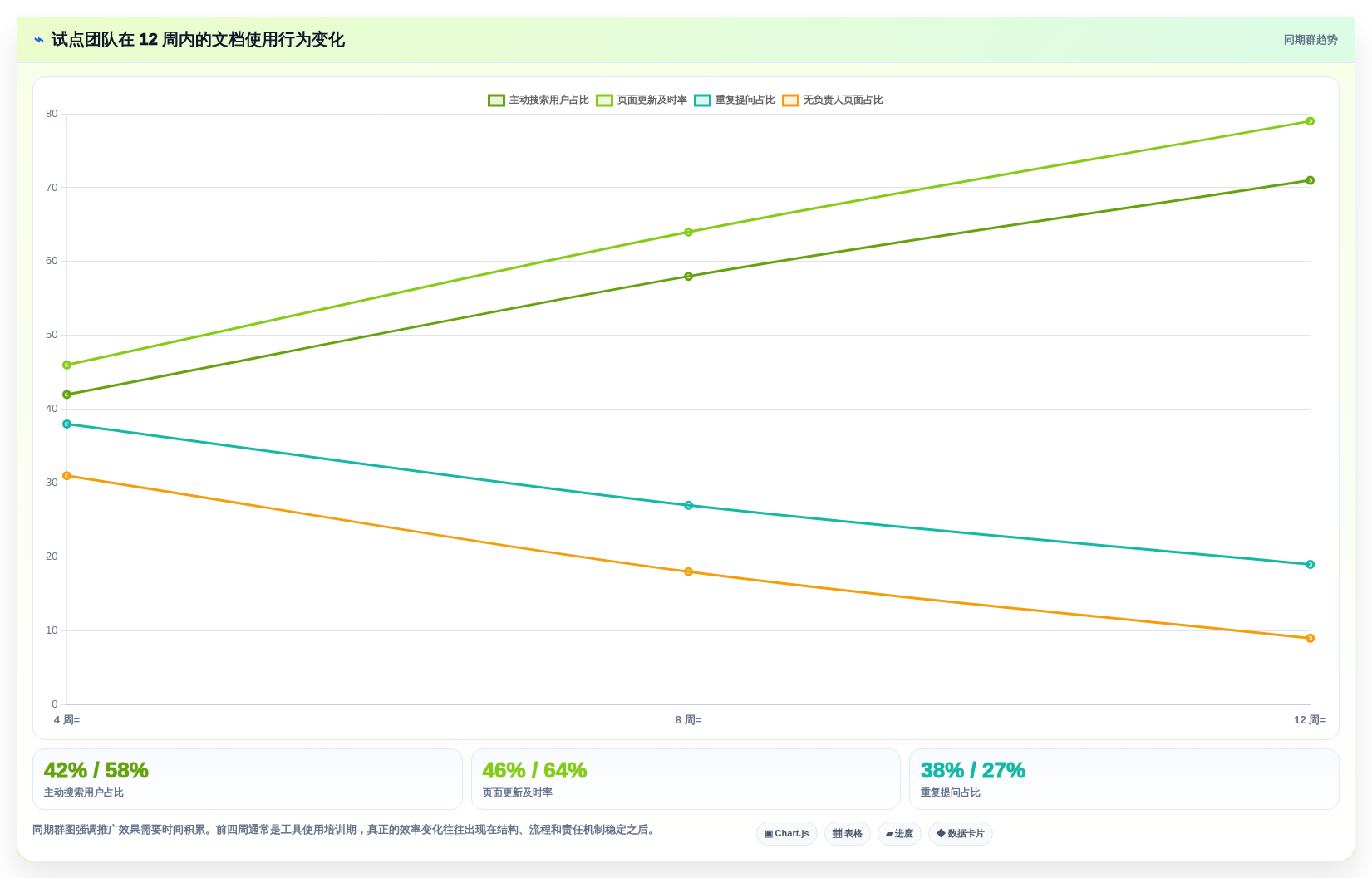
Task: Click the 4 周 x-axis label
Action: (x=67, y=720)
